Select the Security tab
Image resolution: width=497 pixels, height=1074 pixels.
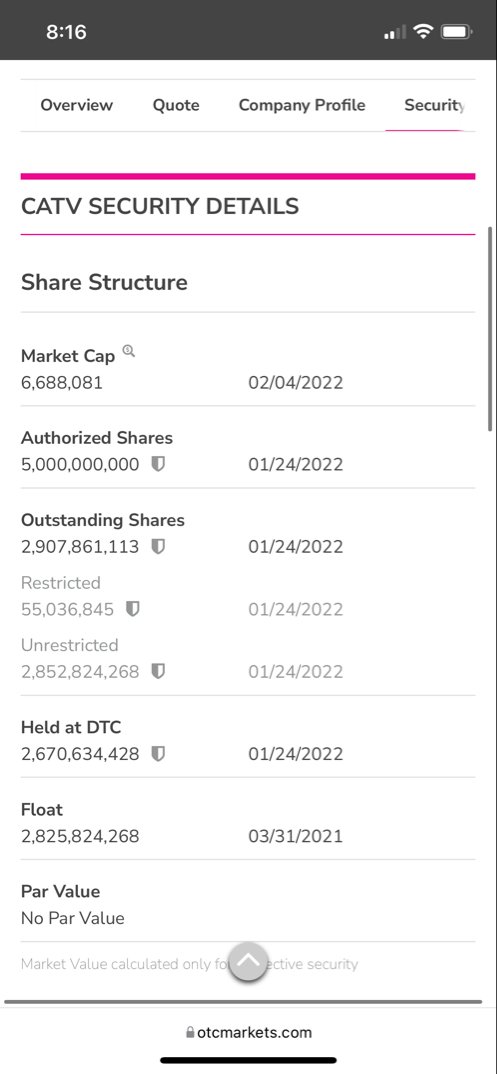click(434, 105)
